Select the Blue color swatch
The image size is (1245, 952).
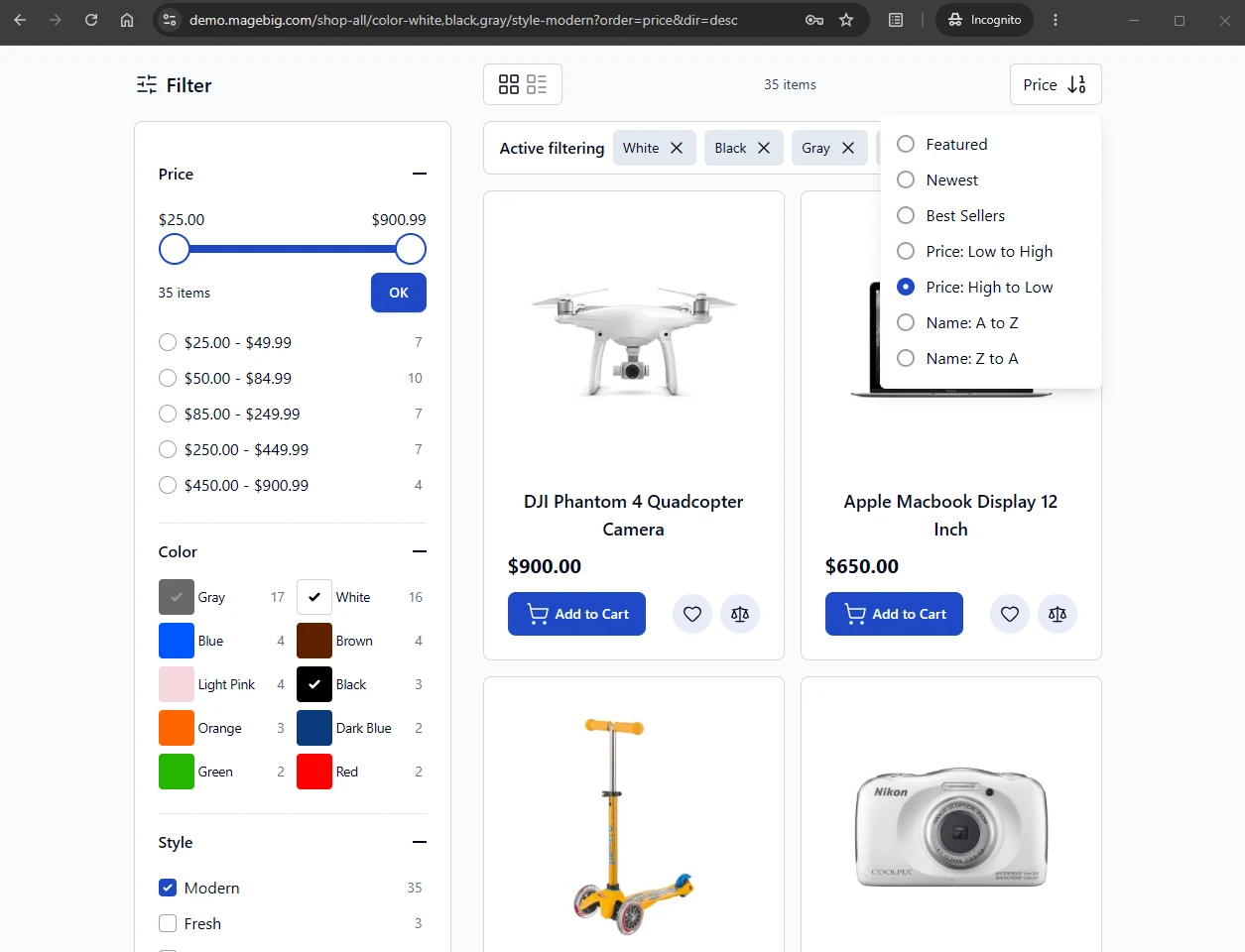click(x=177, y=641)
